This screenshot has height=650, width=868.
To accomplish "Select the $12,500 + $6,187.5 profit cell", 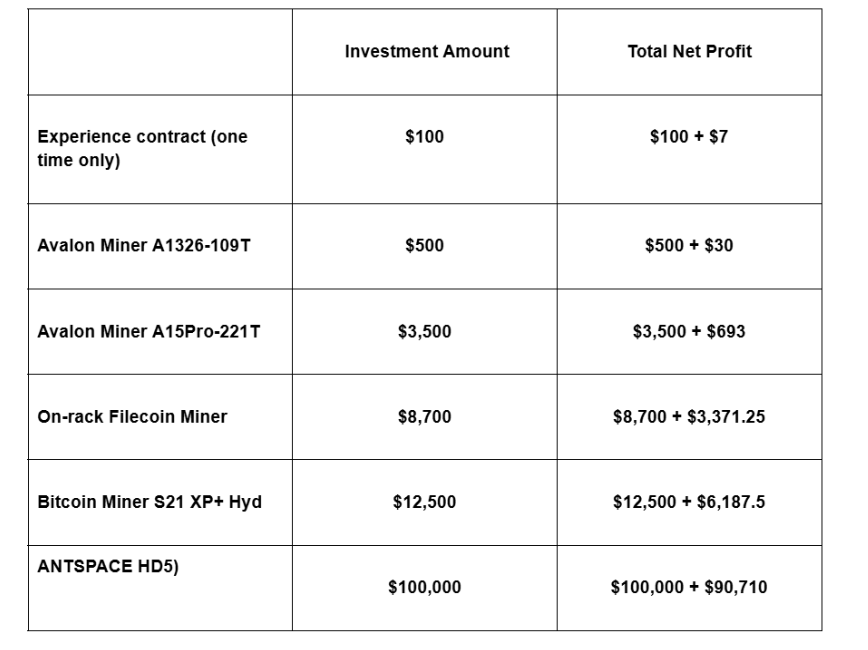I will [689, 502].
